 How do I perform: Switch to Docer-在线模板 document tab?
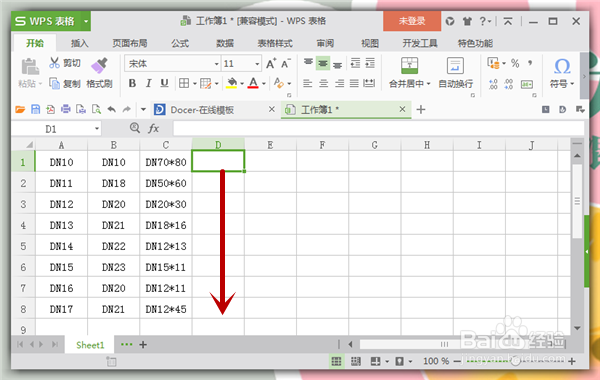pos(202,110)
